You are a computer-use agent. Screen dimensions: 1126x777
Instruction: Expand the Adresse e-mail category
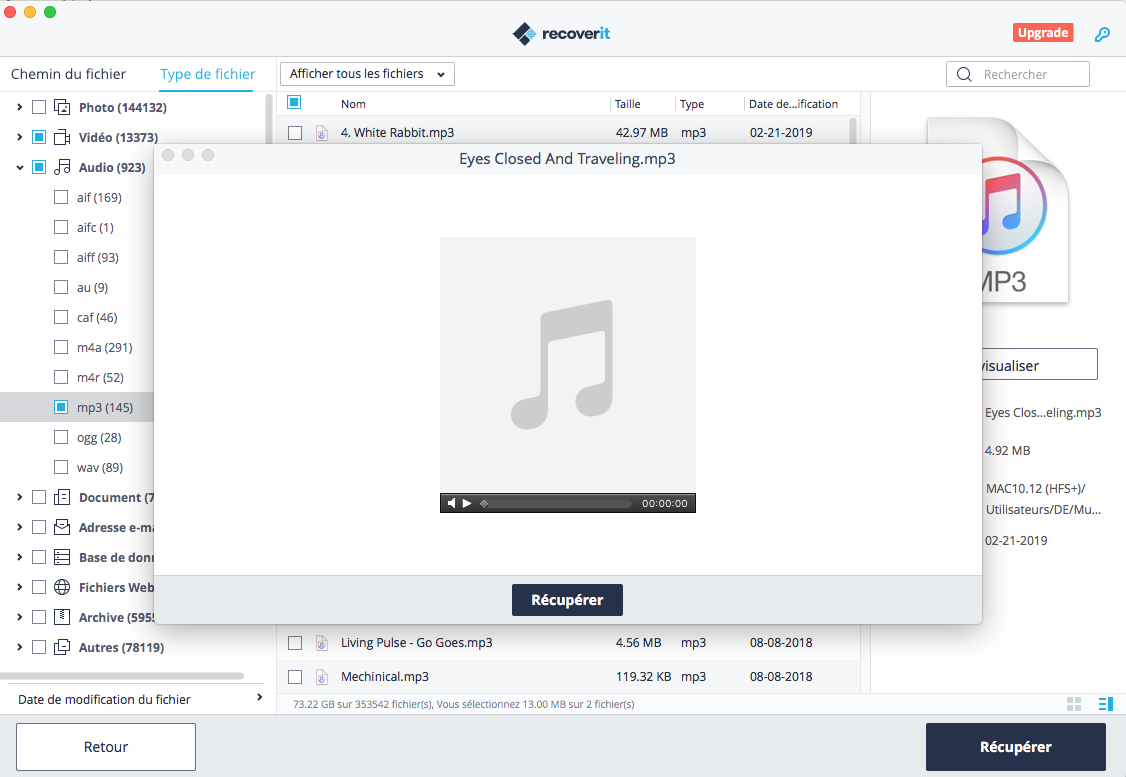(19, 527)
